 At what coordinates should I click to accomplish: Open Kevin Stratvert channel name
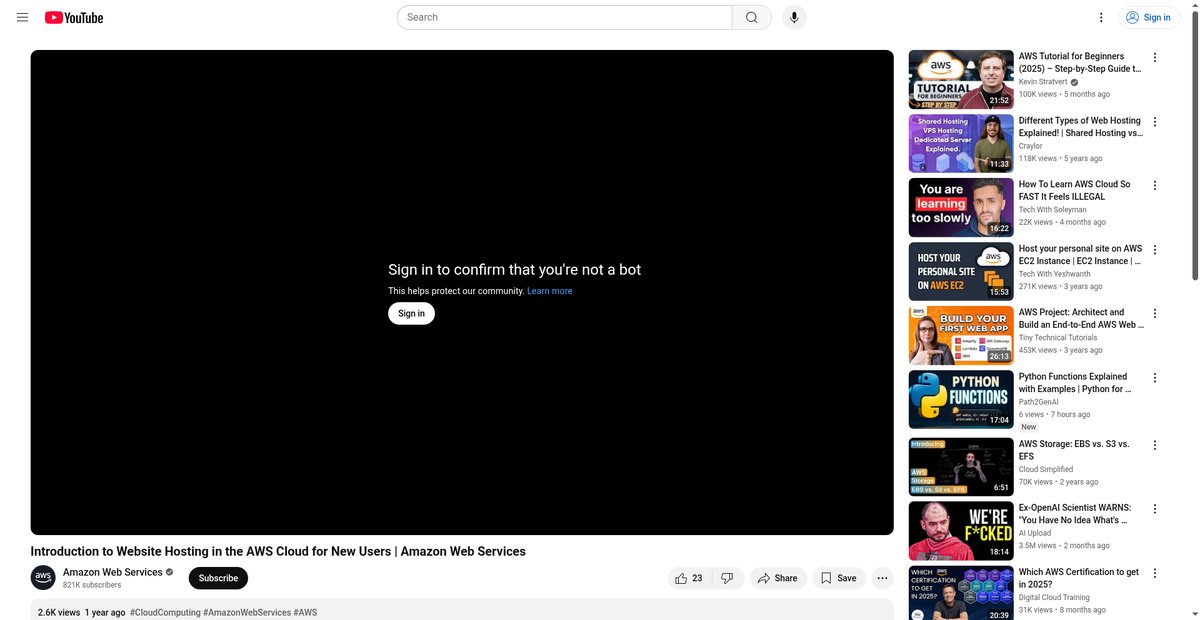(1043, 82)
